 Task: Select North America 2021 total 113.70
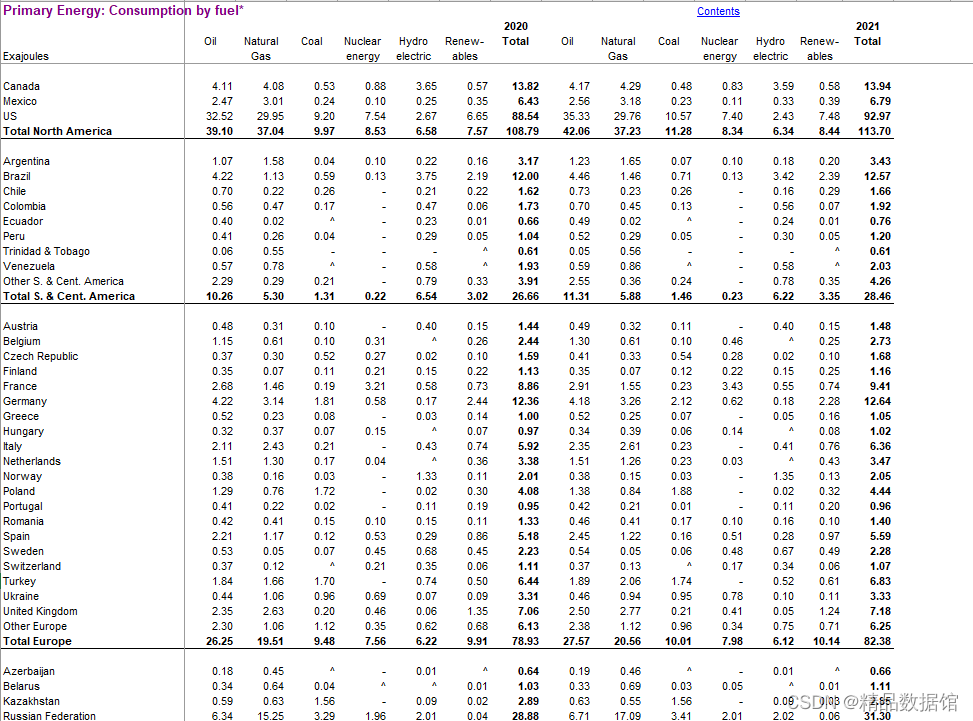[874, 131]
